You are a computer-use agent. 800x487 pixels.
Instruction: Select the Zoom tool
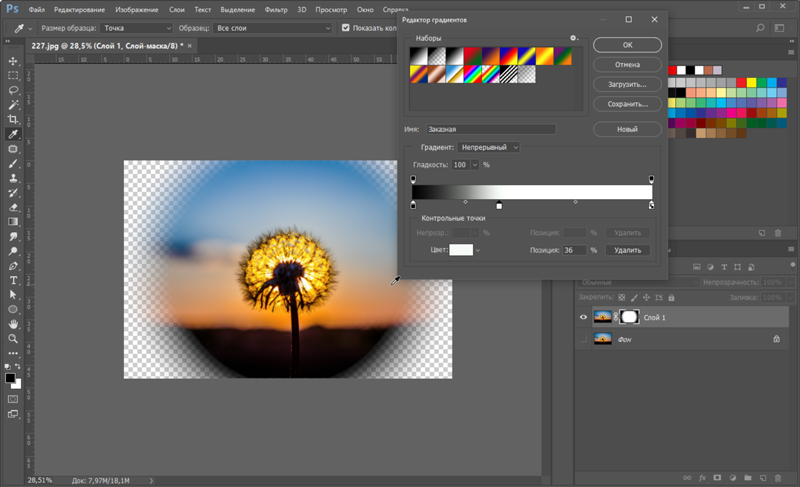[x=13, y=338]
